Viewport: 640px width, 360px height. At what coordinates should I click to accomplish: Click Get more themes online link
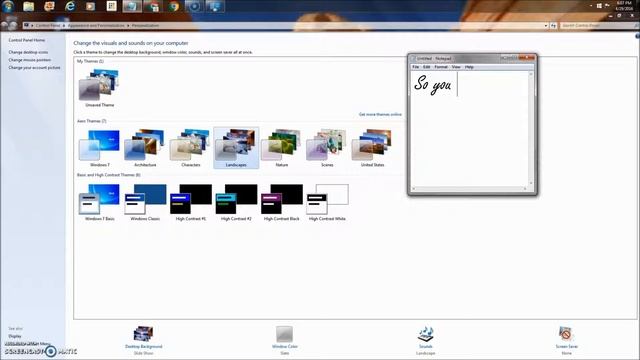coord(380,114)
